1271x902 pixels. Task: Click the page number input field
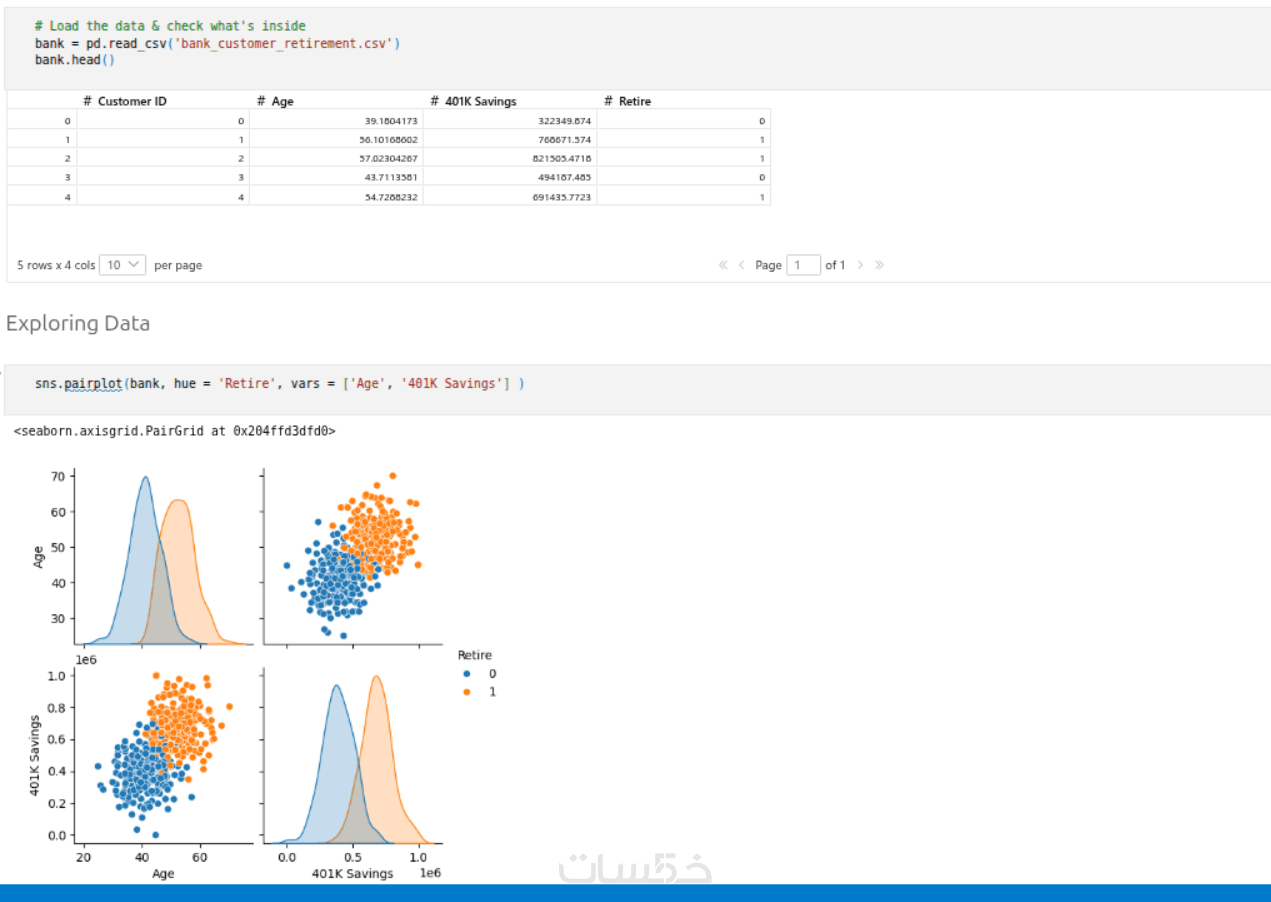(803, 265)
